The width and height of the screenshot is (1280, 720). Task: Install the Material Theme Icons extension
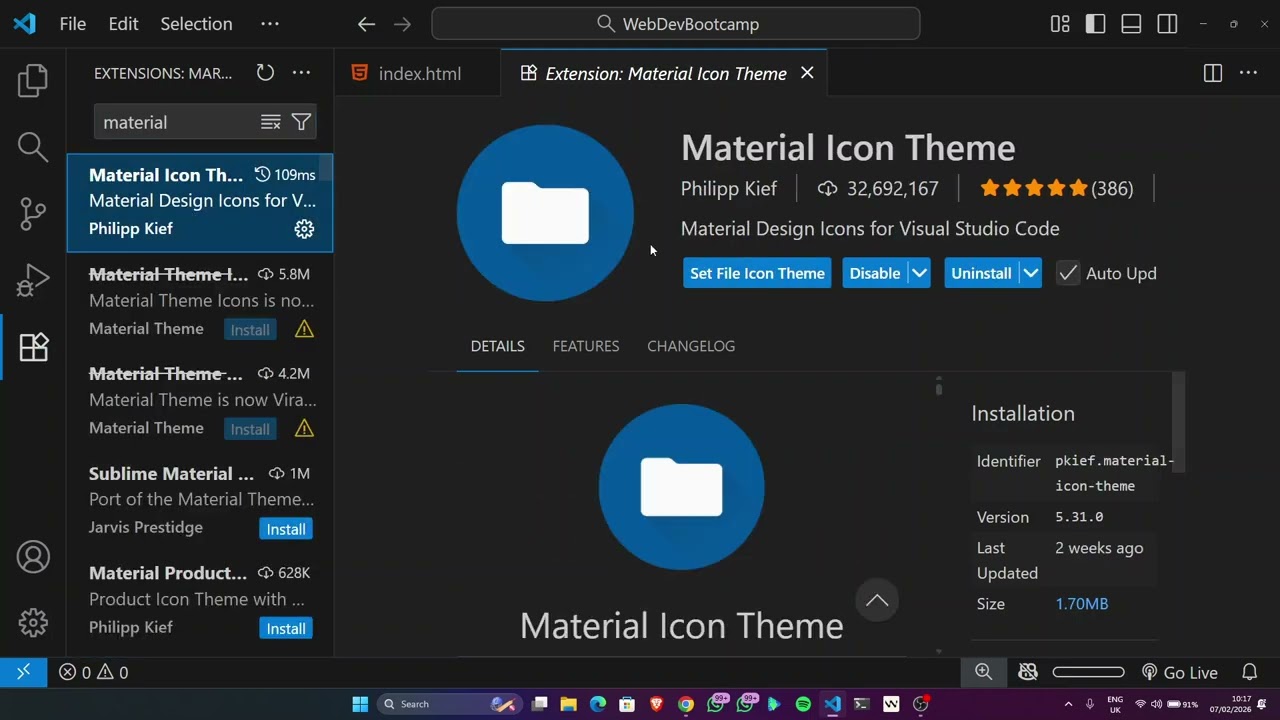[250, 330]
